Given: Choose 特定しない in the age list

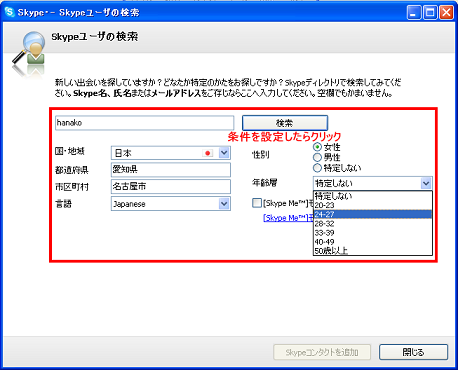Looking at the screenshot, I should 373,196.
